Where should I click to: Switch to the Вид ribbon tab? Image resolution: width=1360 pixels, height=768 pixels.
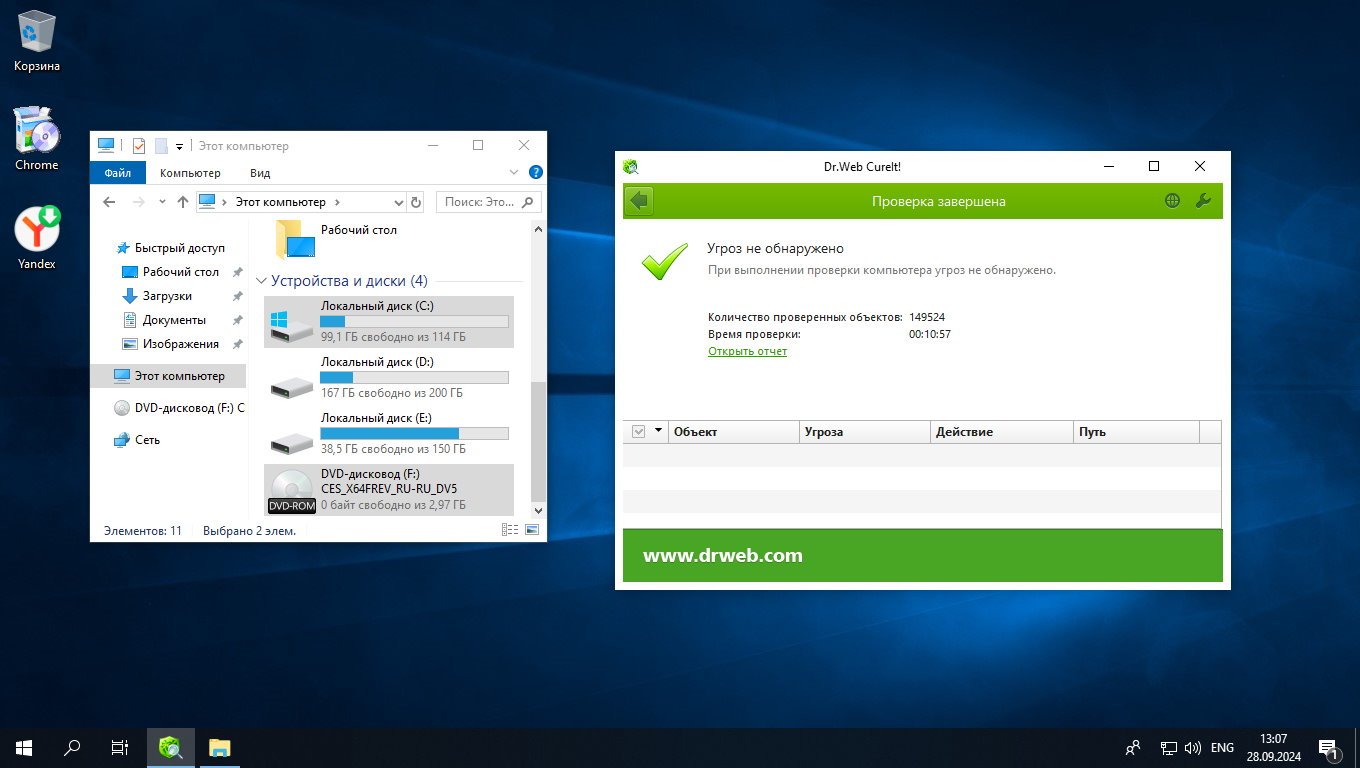260,173
